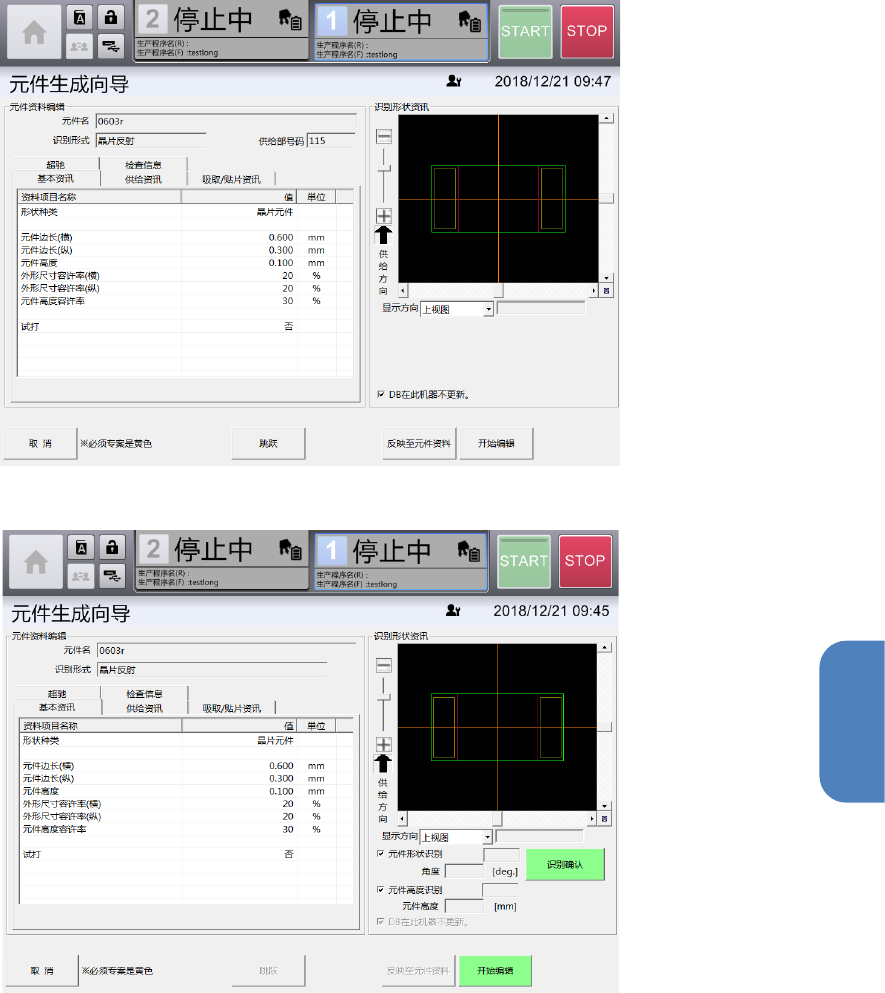
Task: Click the padlock icon on the 09:45 screen
Action: point(112,548)
